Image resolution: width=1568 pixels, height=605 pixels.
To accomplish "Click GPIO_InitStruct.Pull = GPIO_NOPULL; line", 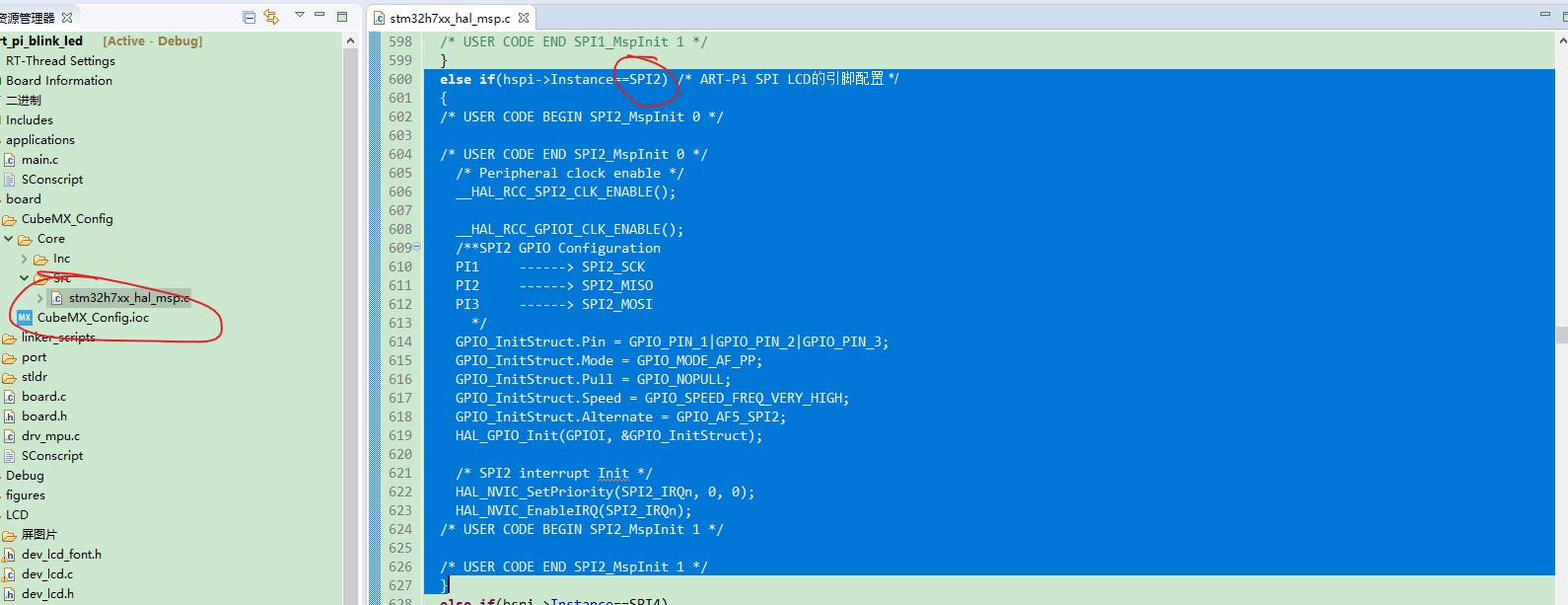I will 594,379.
